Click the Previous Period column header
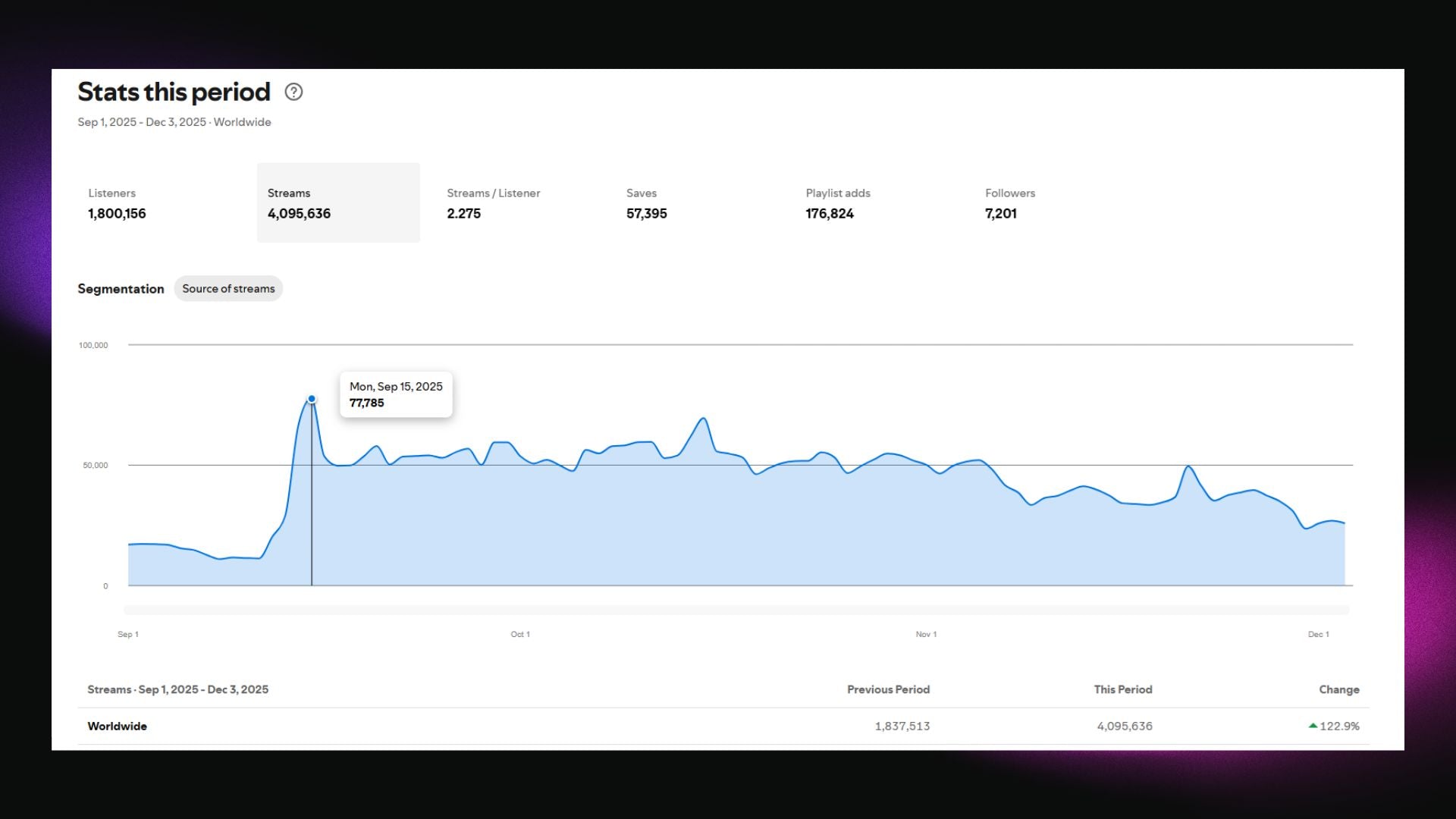The image size is (1456, 819). (x=888, y=689)
